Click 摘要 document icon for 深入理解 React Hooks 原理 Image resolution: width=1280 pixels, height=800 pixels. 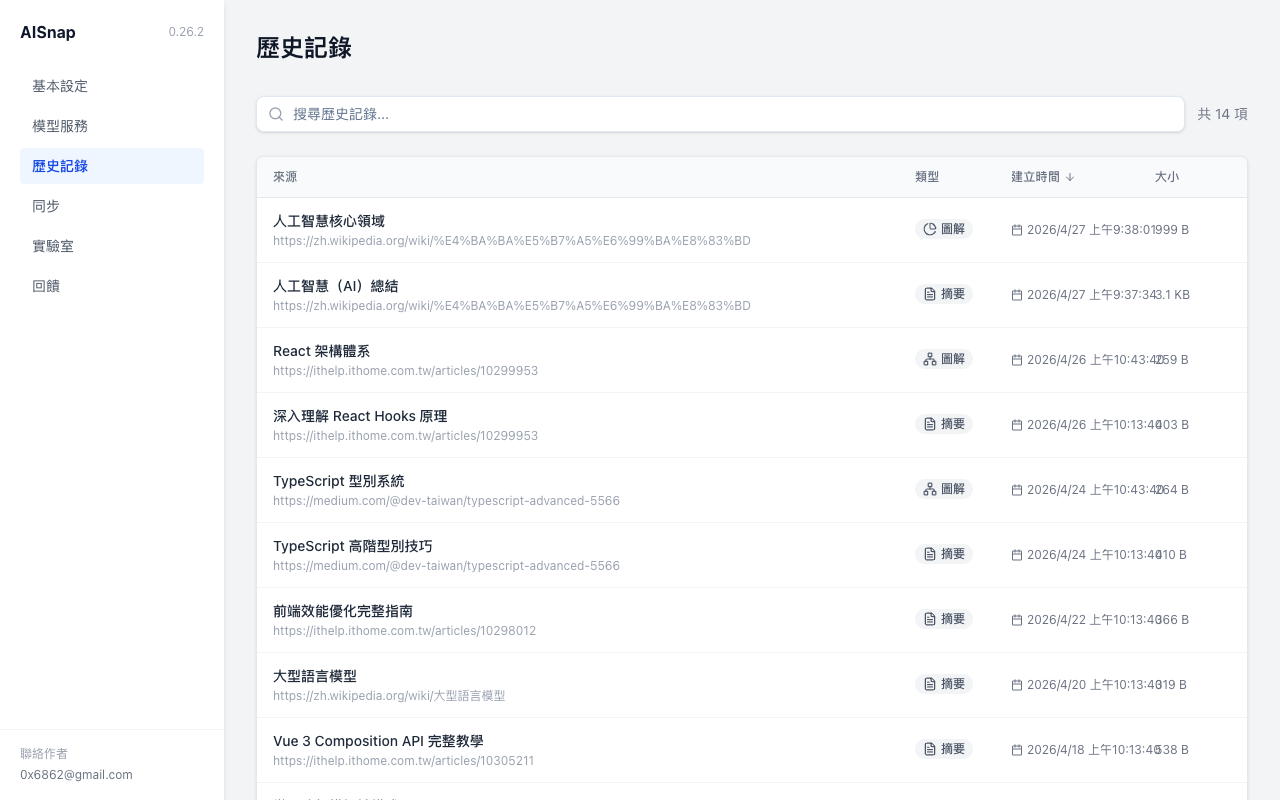(x=929, y=424)
